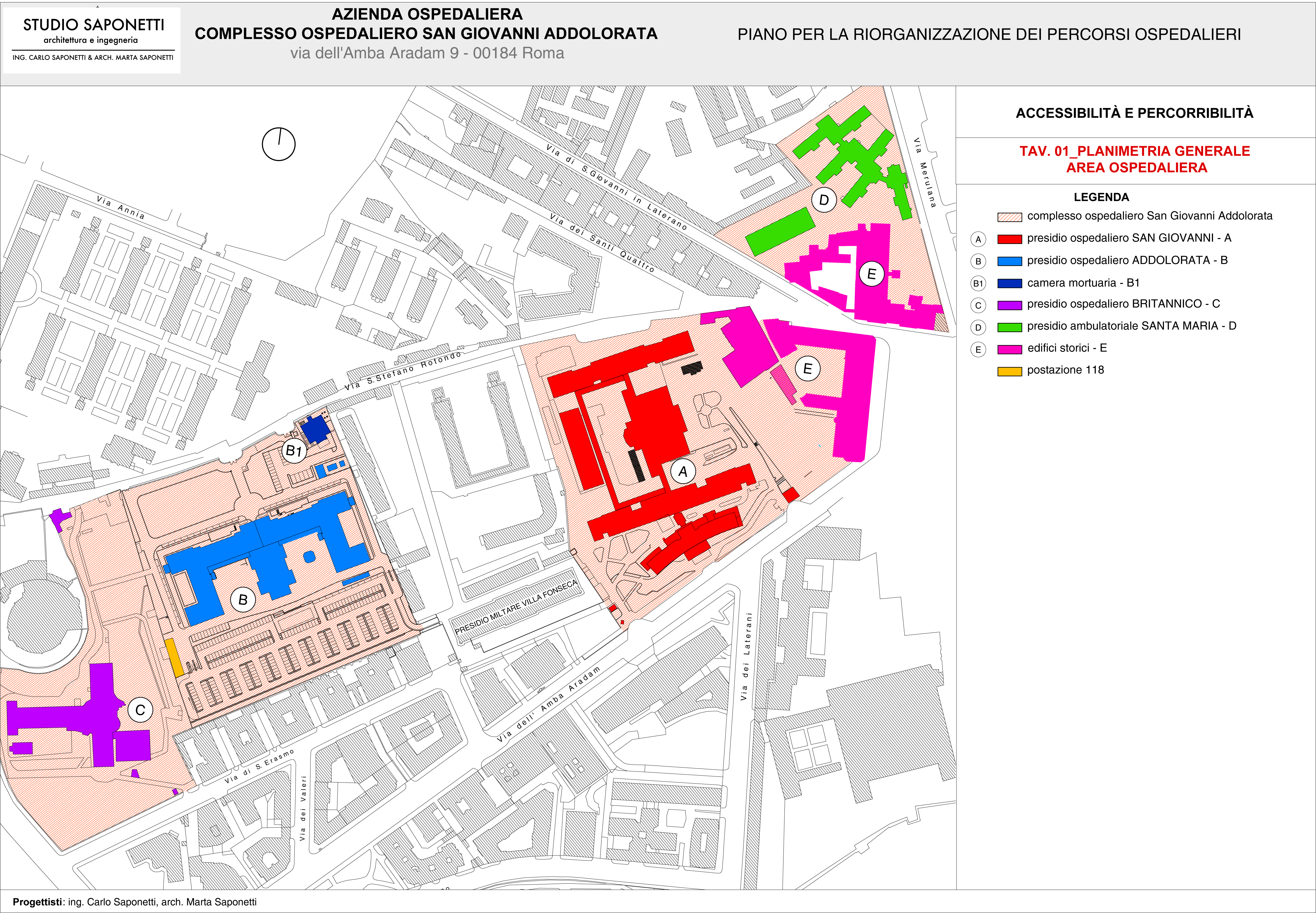The image size is (1316, 913).
Task: Click the circled E marker inside the upper pink building
Action: (x=871, y=274)
